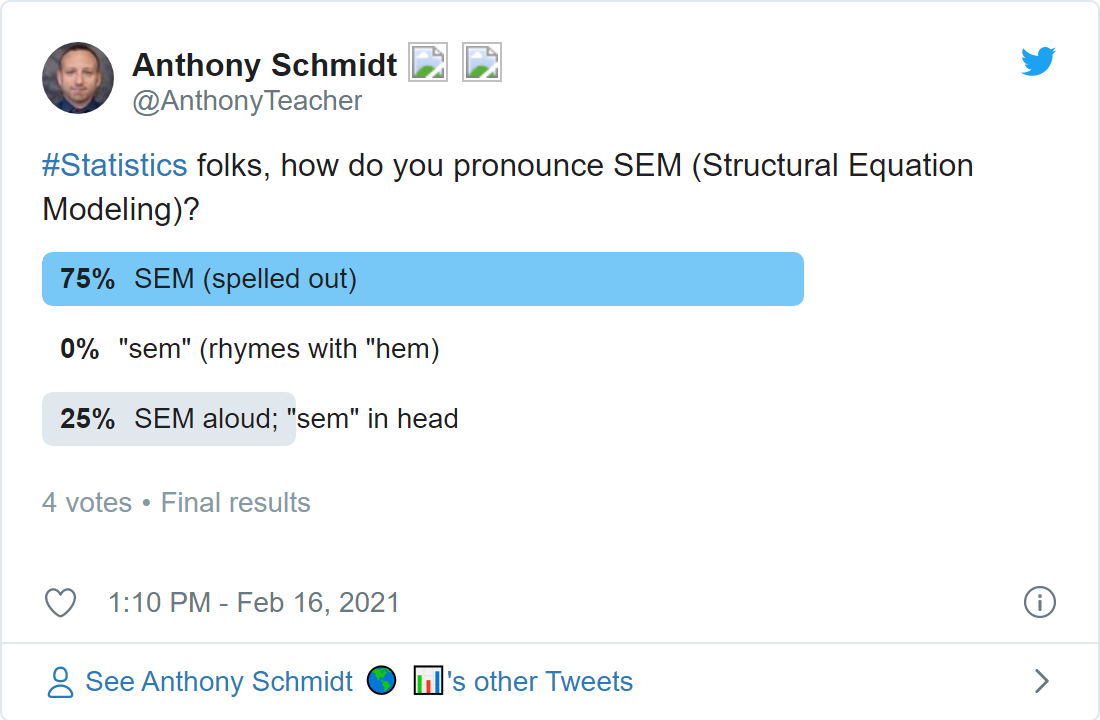
Task: Expand the chevron arrow in footer
Action: pyautogui.click(x=1042, y=681)
